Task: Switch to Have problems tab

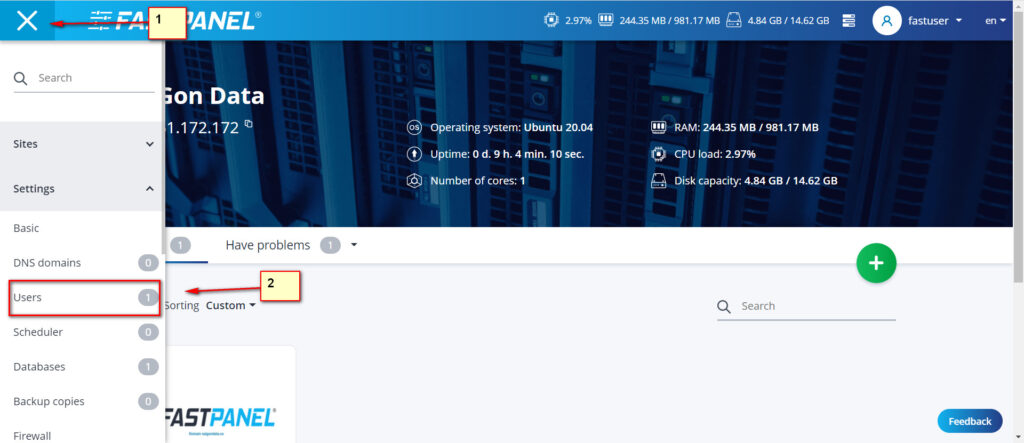Action: coord(268,245)
